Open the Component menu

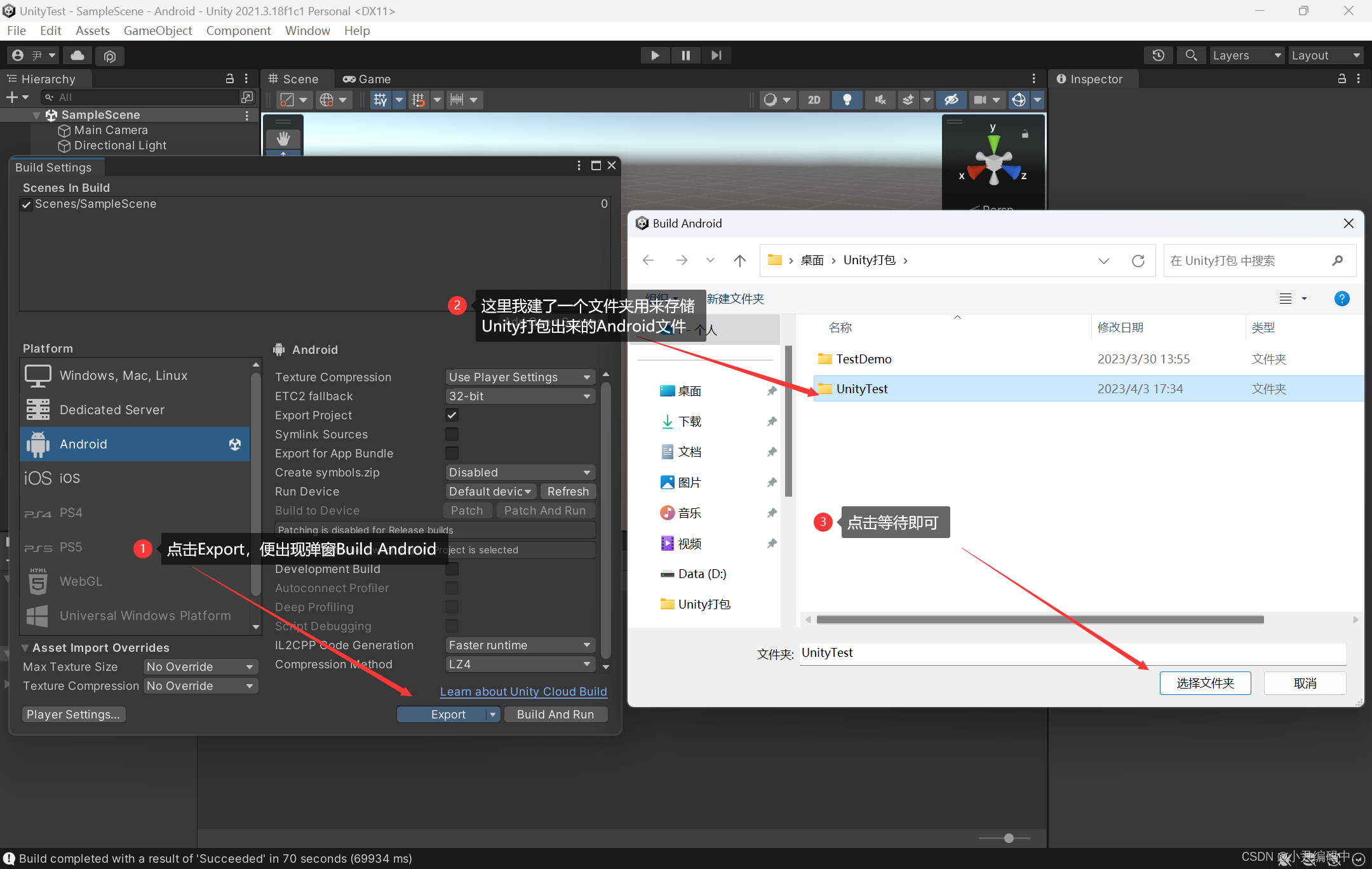coord(238,30)
